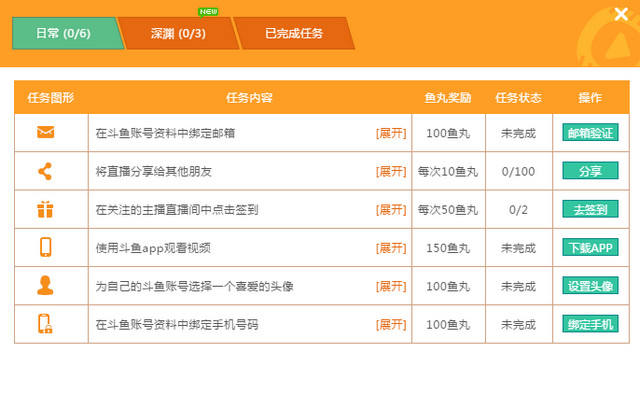Image resolution: width=640 pixels, height=395 pixels.
Task: Click the user avatar icon in task list
Action: point(45,285)
